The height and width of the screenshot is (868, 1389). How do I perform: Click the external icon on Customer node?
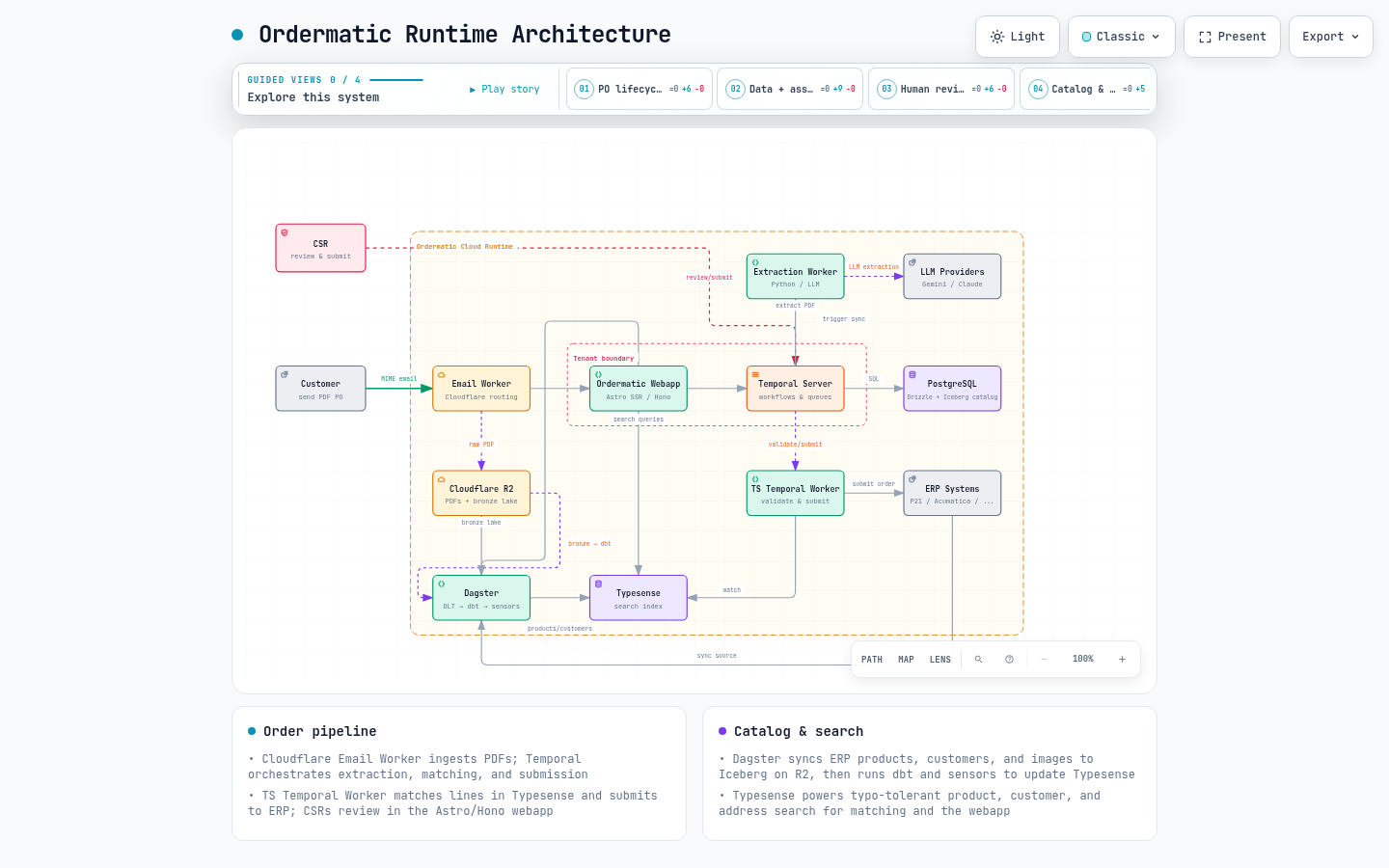[x=285, y=374]
